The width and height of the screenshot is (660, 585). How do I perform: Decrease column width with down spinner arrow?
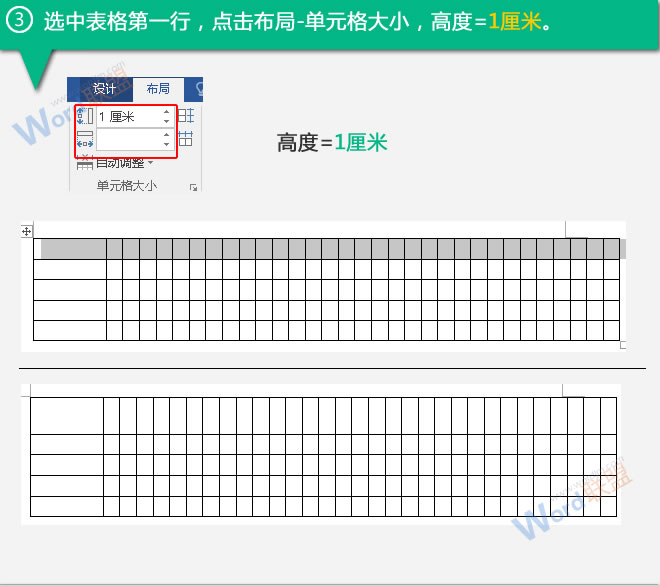tap(167, 144)
